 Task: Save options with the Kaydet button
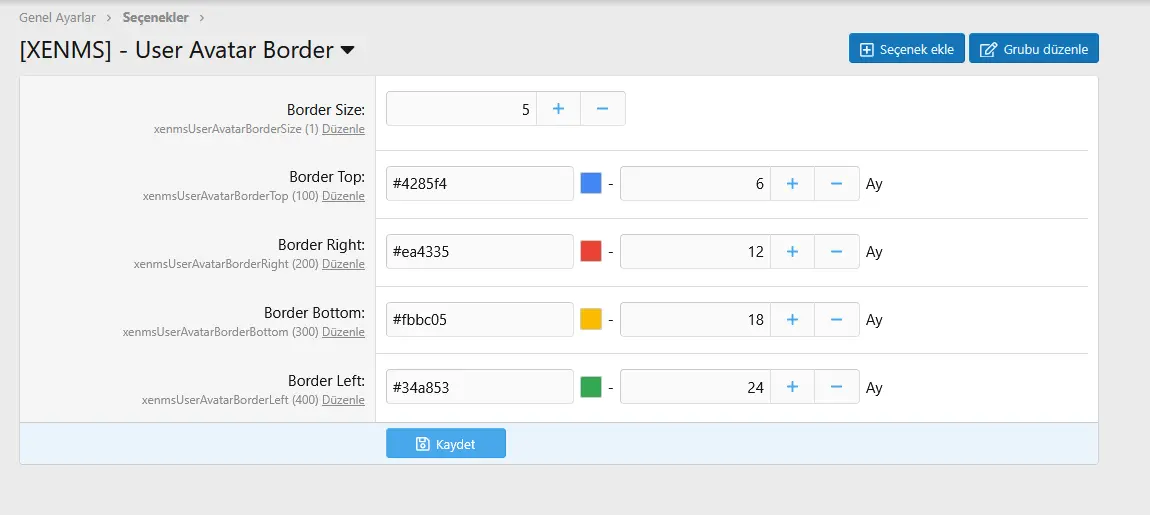tap(446, 443)
